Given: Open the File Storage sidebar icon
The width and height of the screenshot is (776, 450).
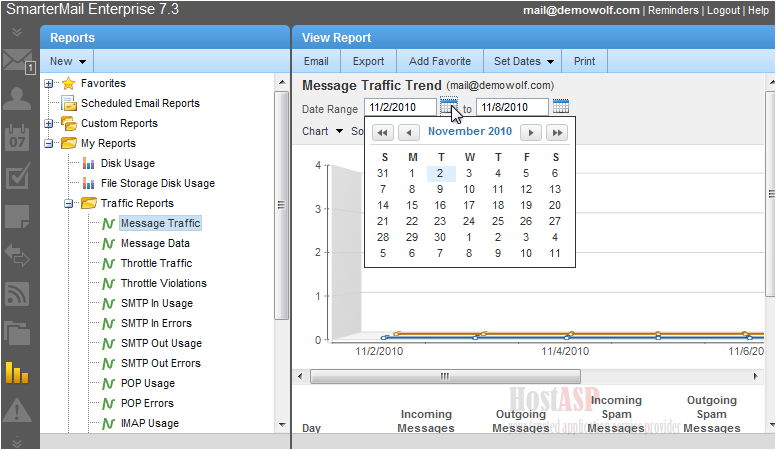Looking at the screenshot, I should click(x=17, y=333).
